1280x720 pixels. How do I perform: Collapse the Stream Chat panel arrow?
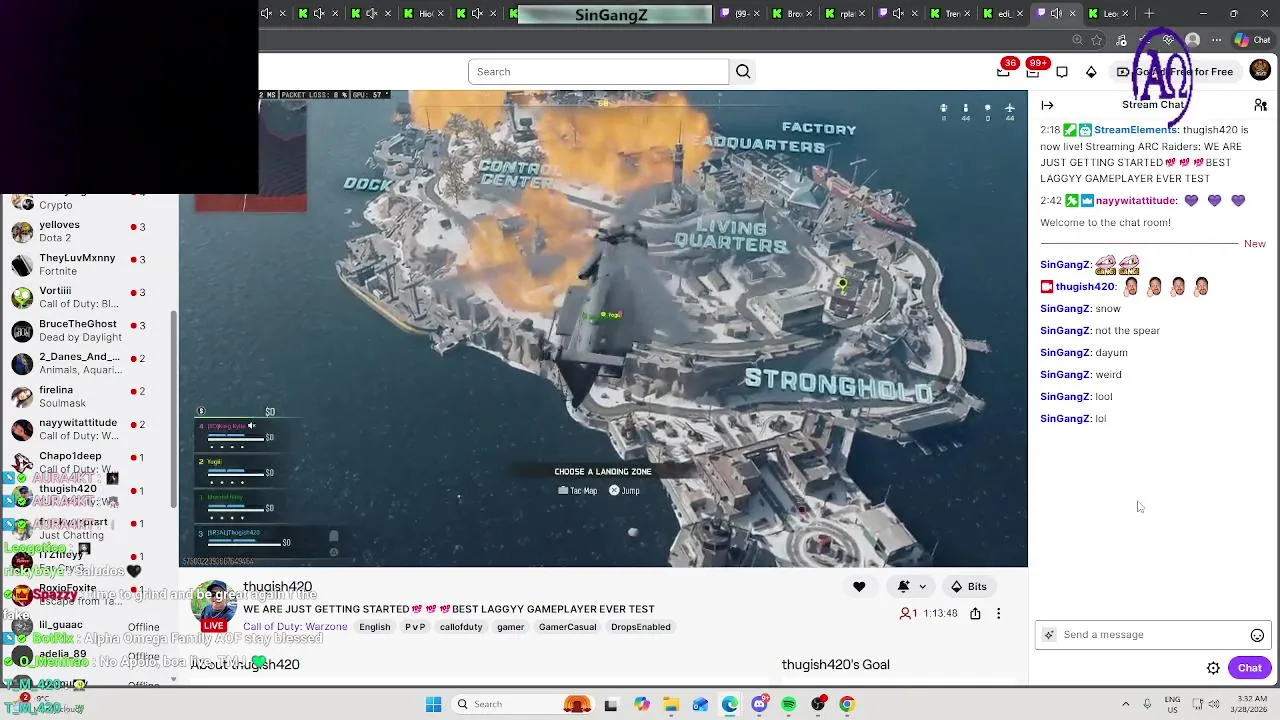pyautogui.click(x=1047, y=105)
